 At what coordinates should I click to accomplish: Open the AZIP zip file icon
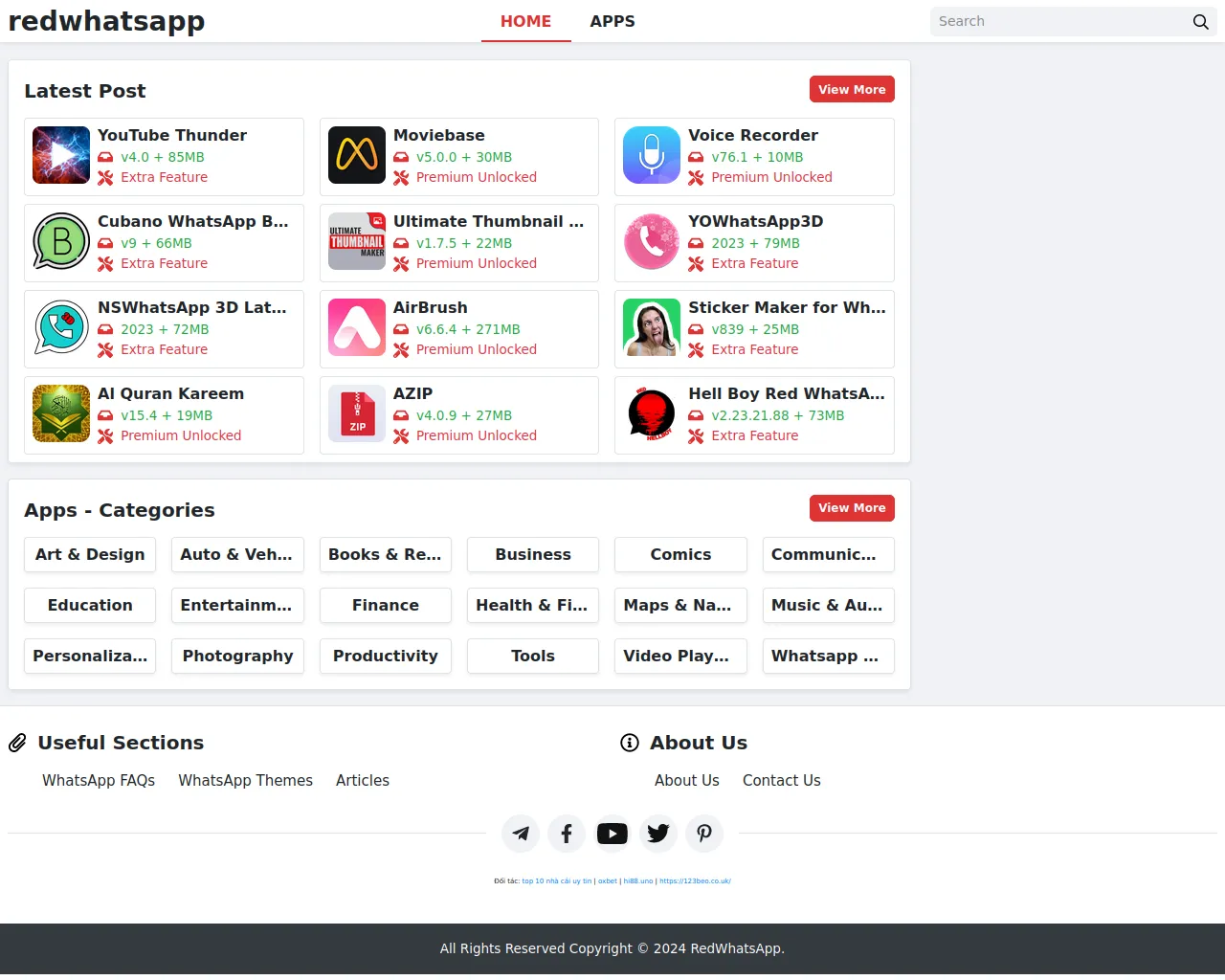pyautogui.click(x=357, y=413)
